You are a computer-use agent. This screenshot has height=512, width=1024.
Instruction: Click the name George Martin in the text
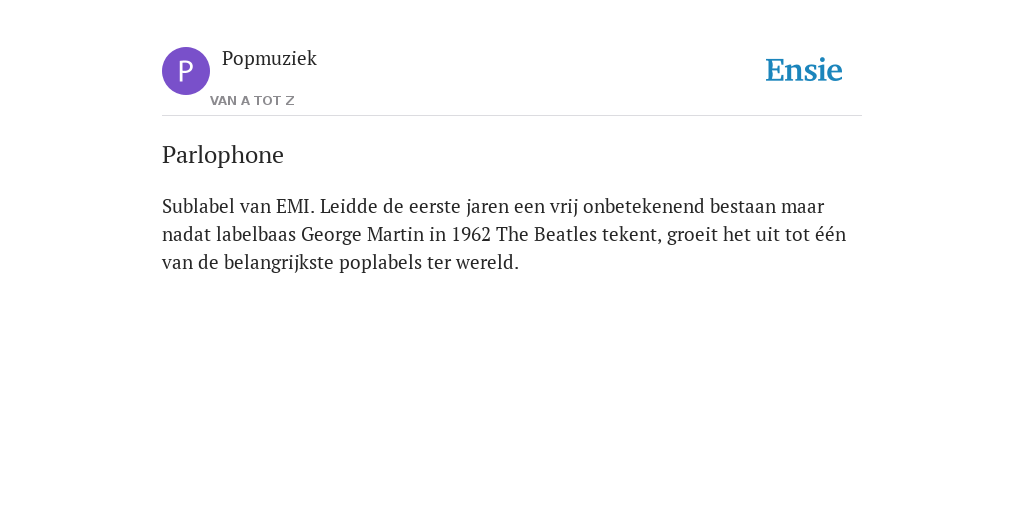pyautogui.click(x=362, y=234)
